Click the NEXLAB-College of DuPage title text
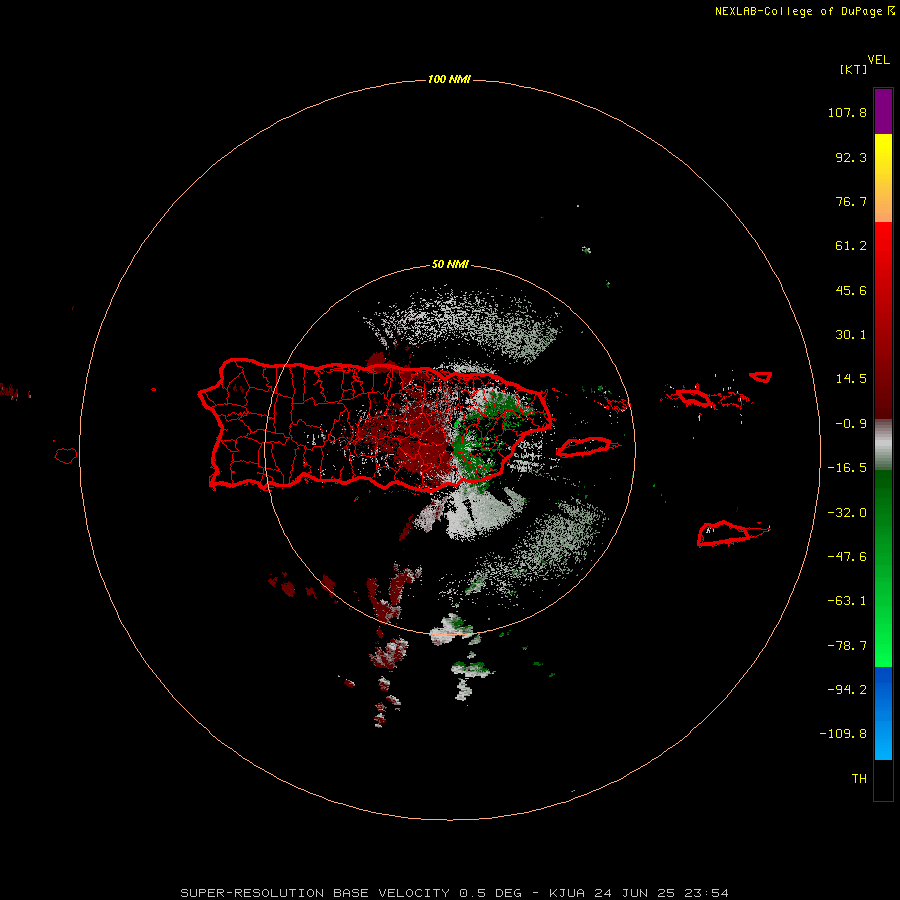Screen dimensions: 900x900 click(x=799, y=11)
